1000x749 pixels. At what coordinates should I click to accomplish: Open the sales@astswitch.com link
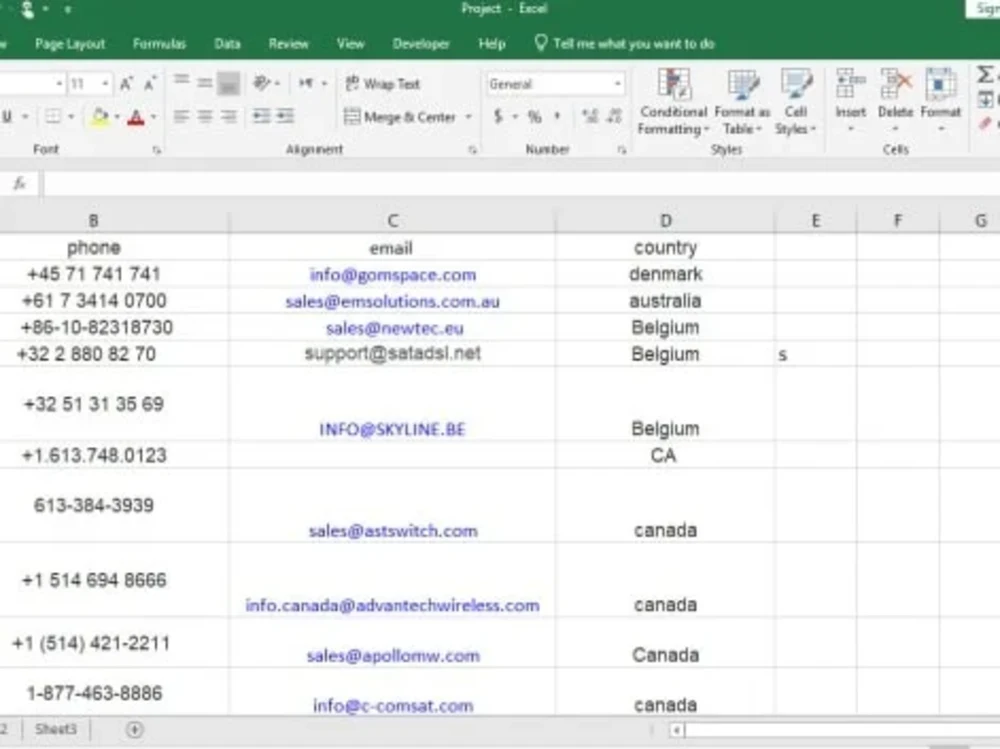[393, 531]
